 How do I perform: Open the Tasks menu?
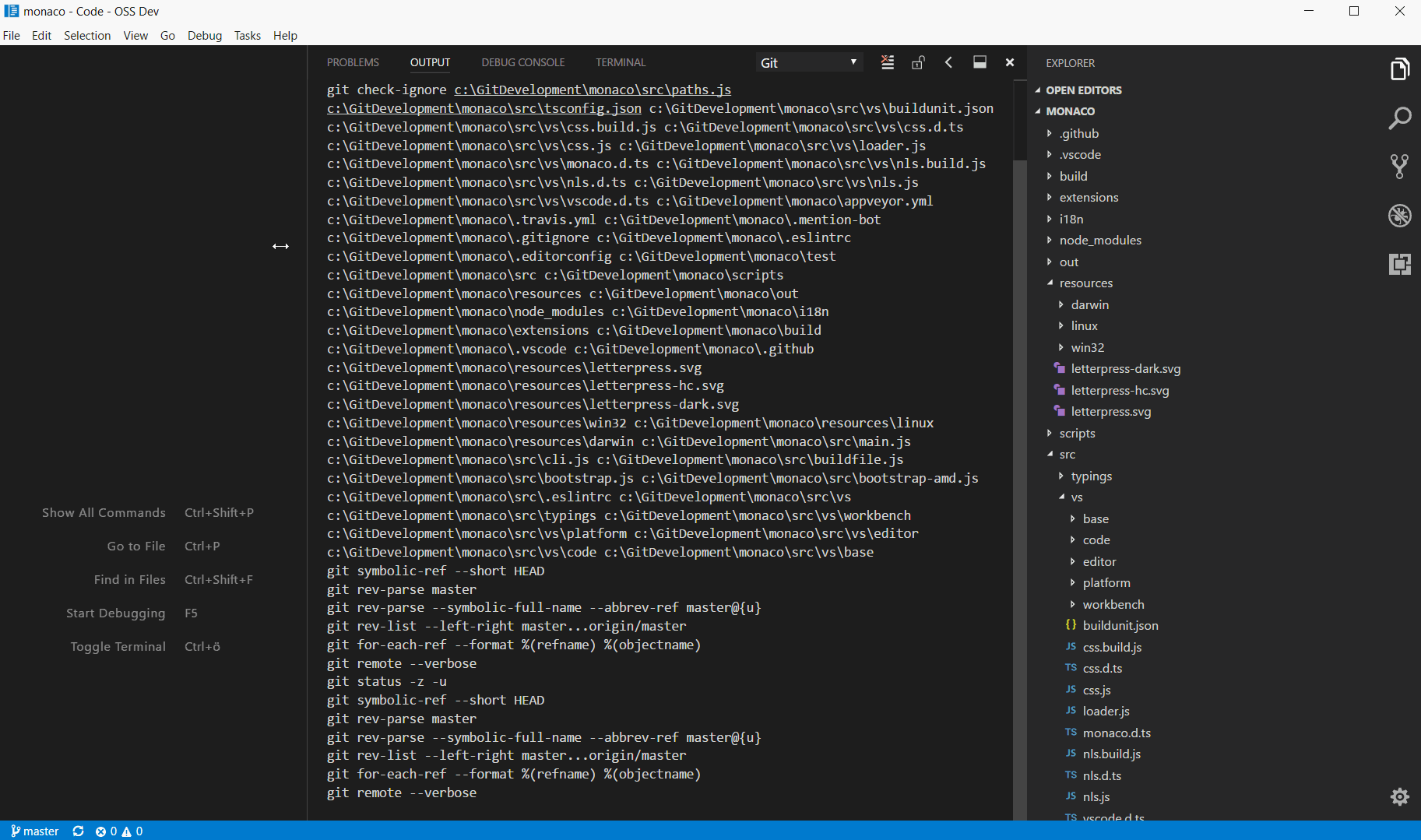248,35
